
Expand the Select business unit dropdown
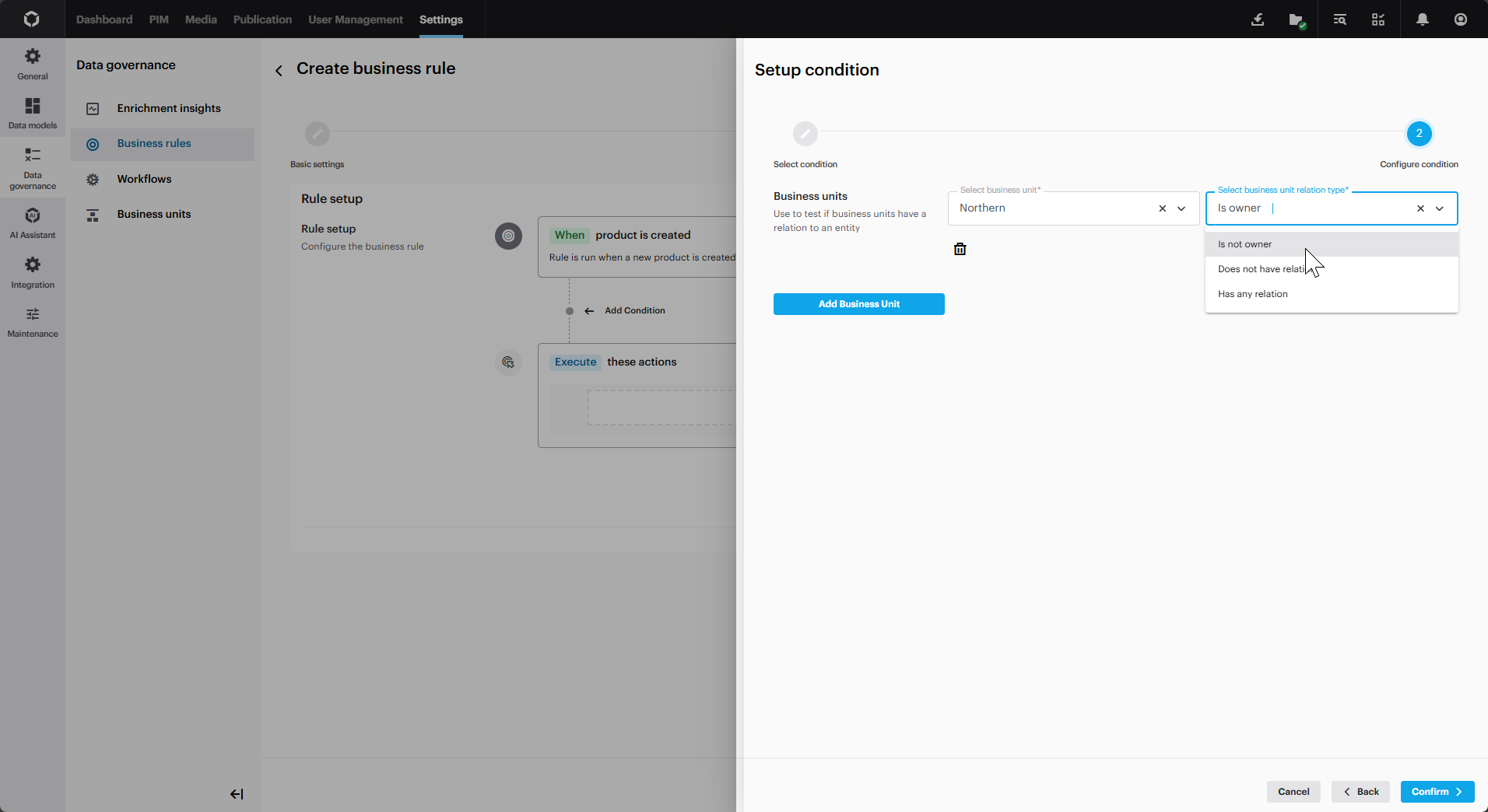tap(1181, 208)
